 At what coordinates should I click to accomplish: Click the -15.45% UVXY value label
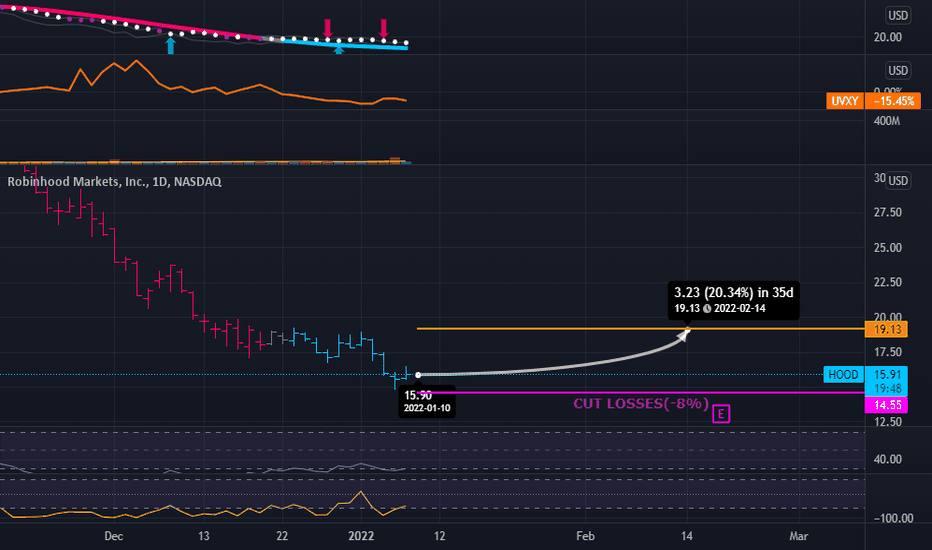893,101
